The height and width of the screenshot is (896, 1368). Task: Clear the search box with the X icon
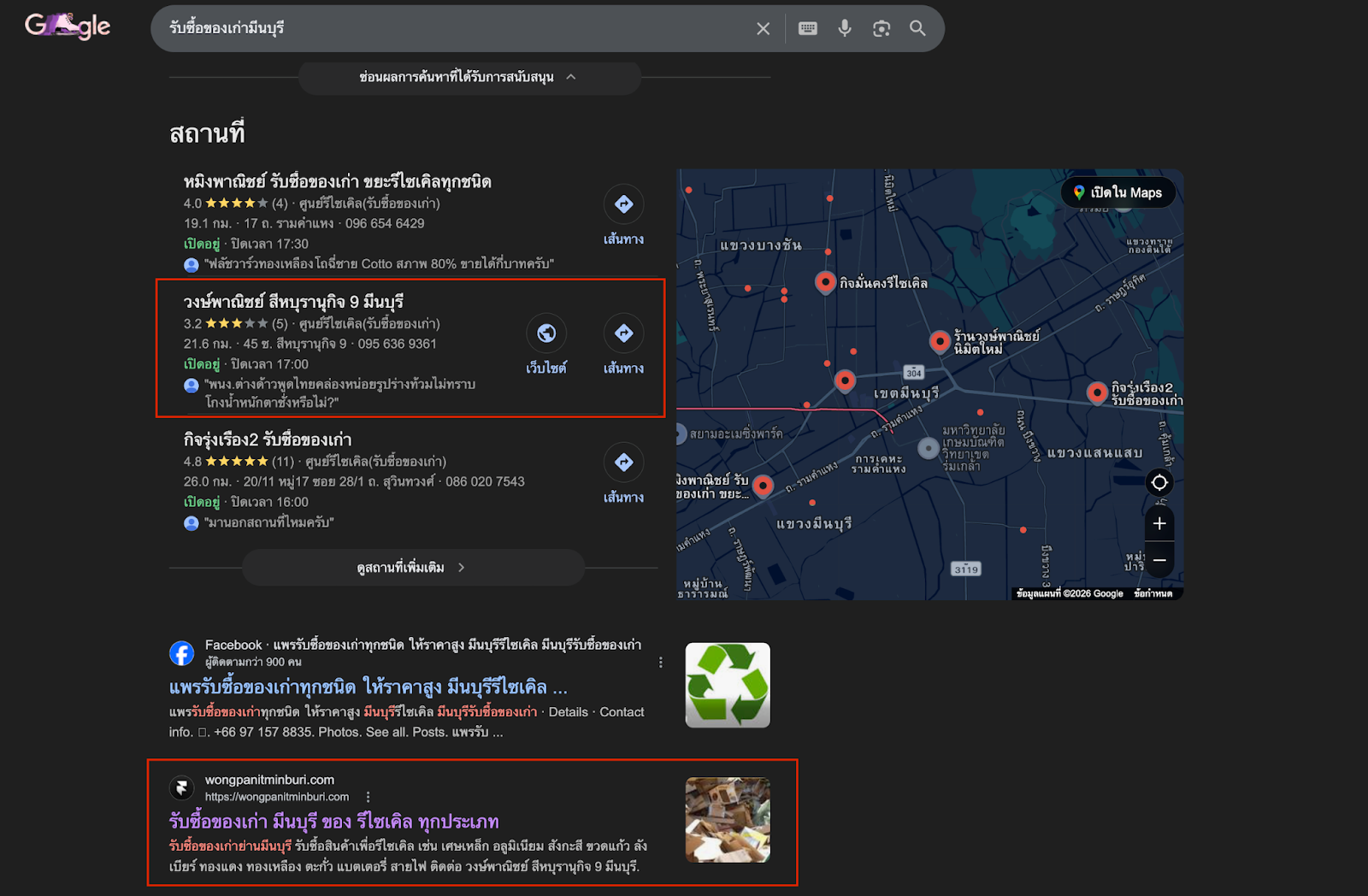pos(764,28)
